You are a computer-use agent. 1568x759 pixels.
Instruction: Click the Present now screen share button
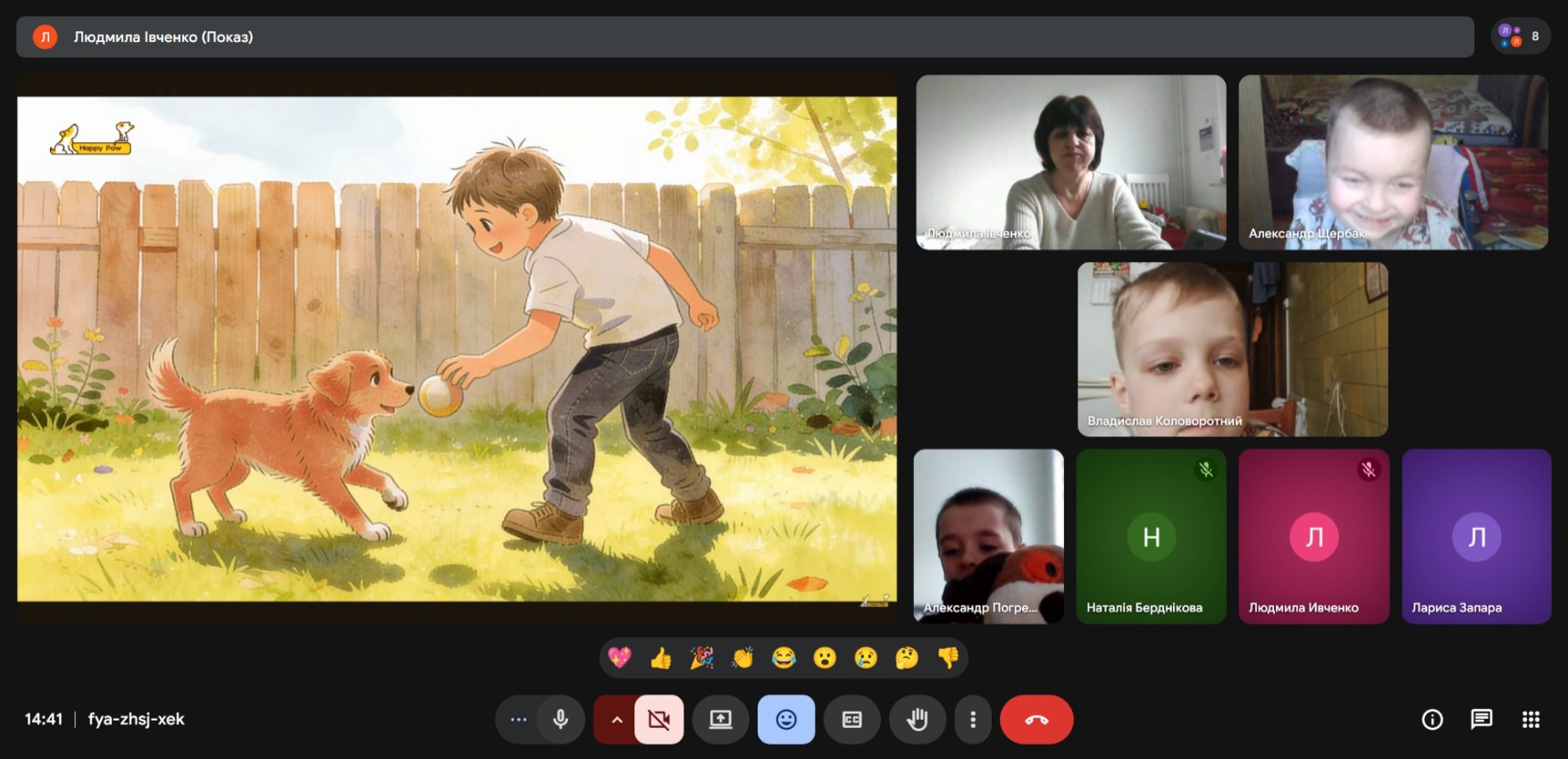point(720,720)
